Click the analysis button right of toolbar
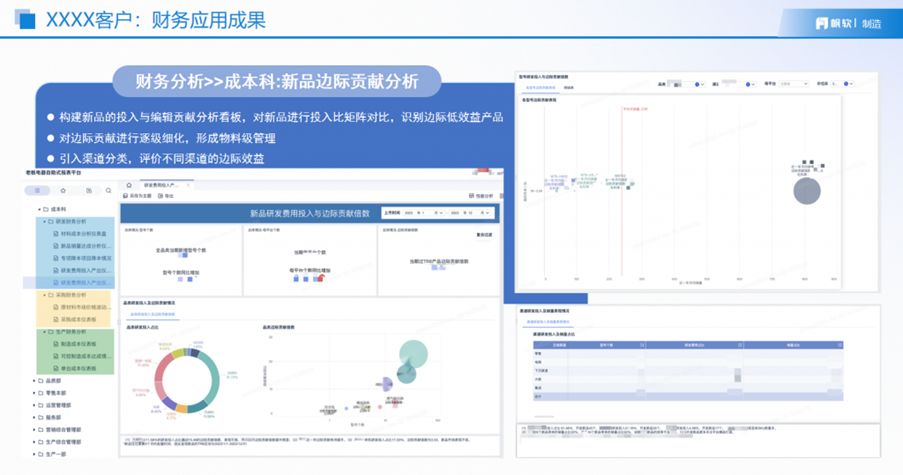The height and width of the screenshot is (475, 903). click(x=481, y=196)
